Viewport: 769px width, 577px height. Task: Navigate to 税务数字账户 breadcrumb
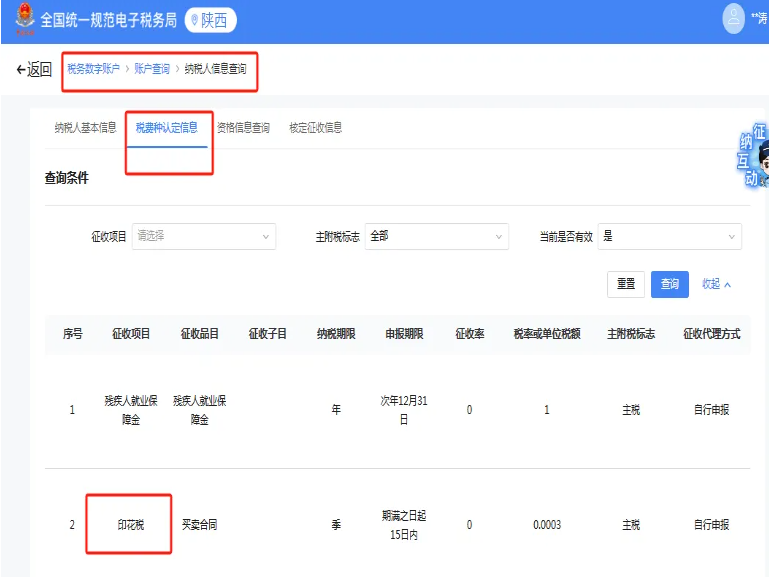click(x=93, y=69)
